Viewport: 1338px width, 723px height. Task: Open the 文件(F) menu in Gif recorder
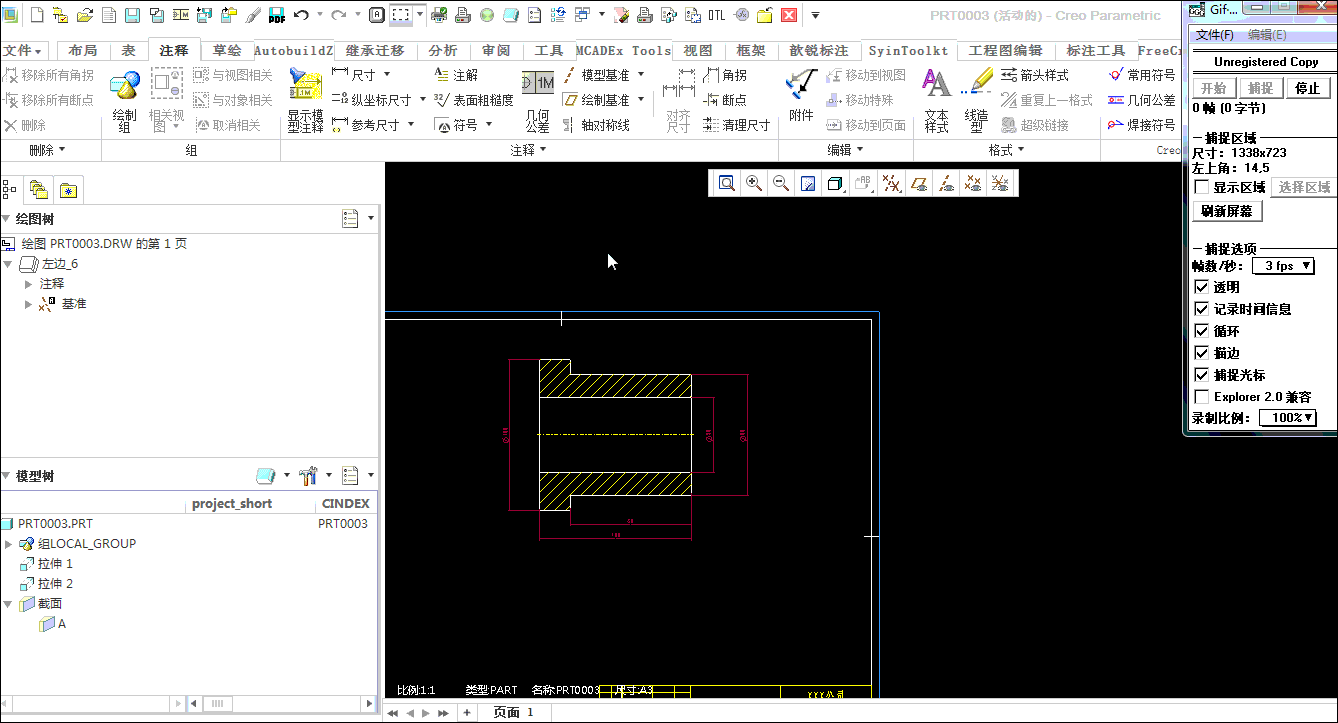click(x=1214, y=35)
